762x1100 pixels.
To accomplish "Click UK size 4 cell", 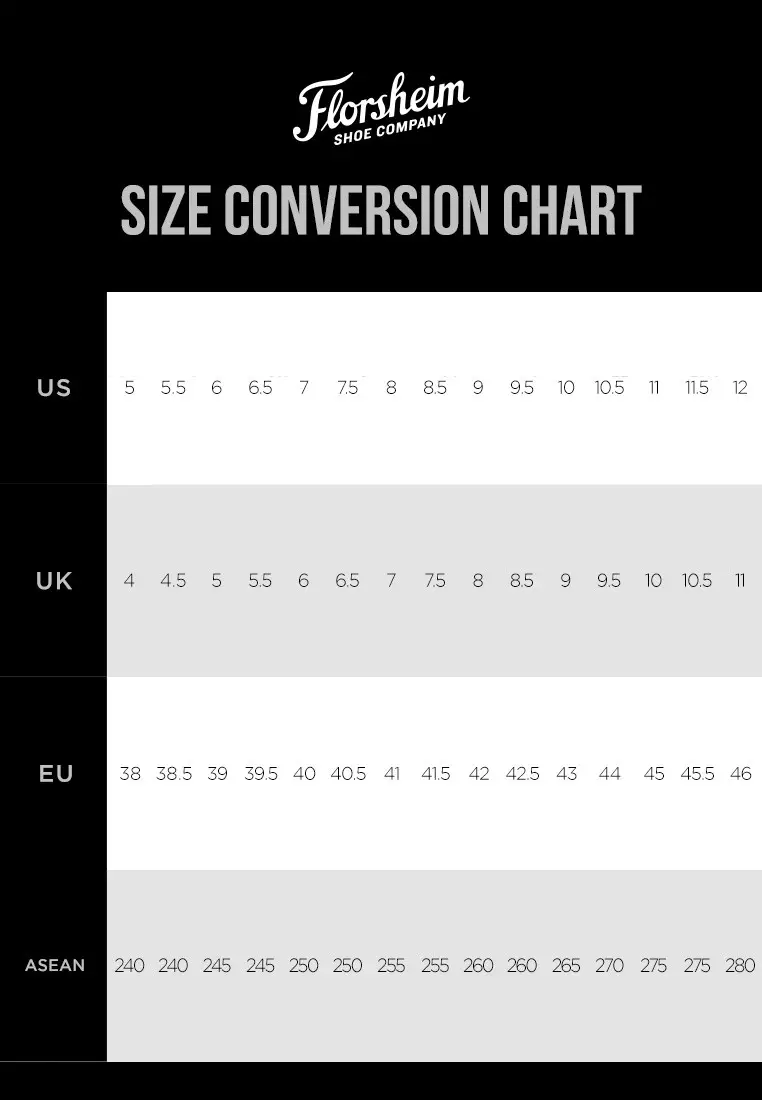I will click(129, 581).
